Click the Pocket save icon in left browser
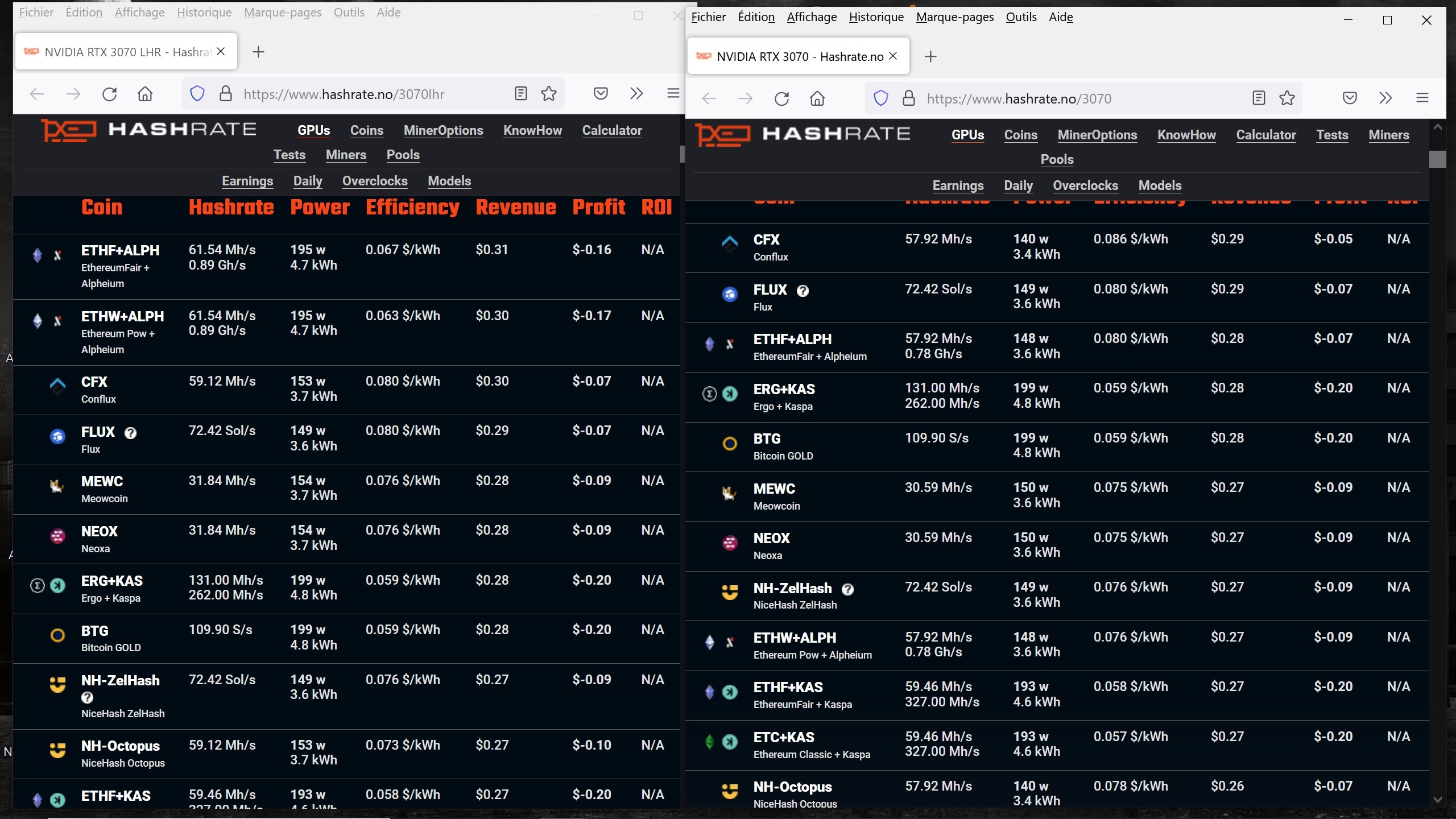1456x819 pixels. 601,94
